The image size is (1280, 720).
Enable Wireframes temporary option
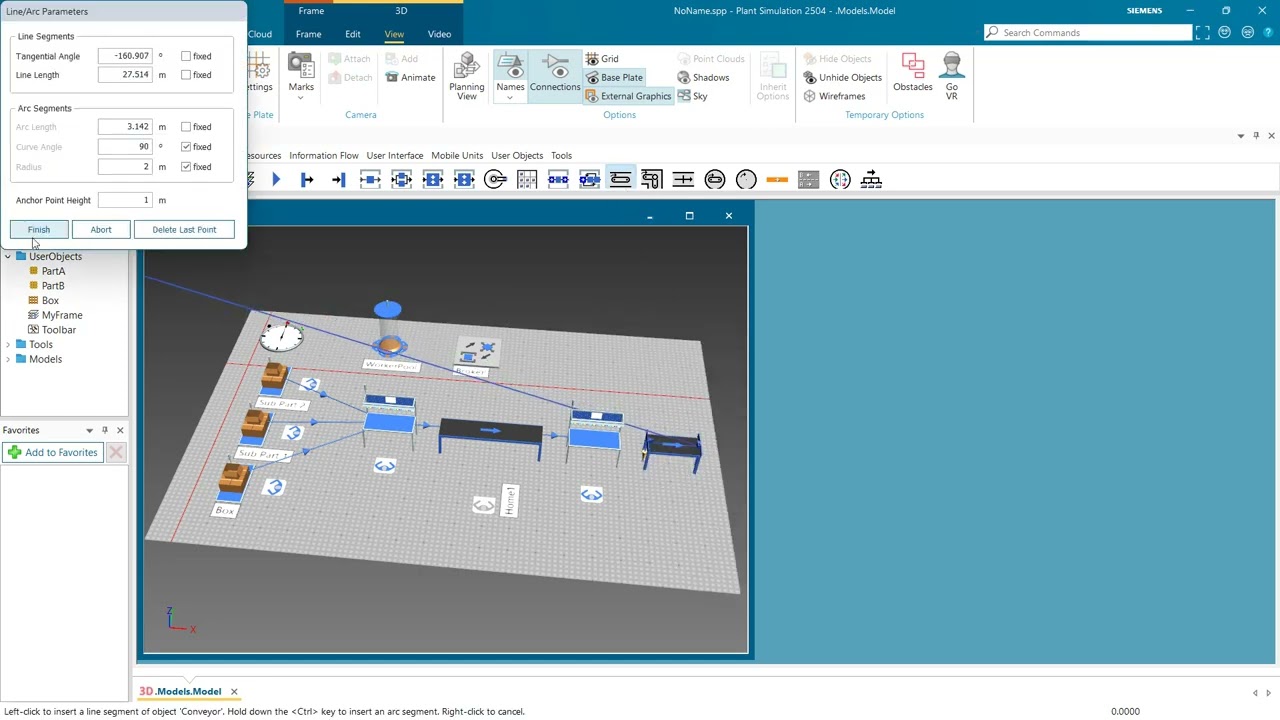[835, 96]
